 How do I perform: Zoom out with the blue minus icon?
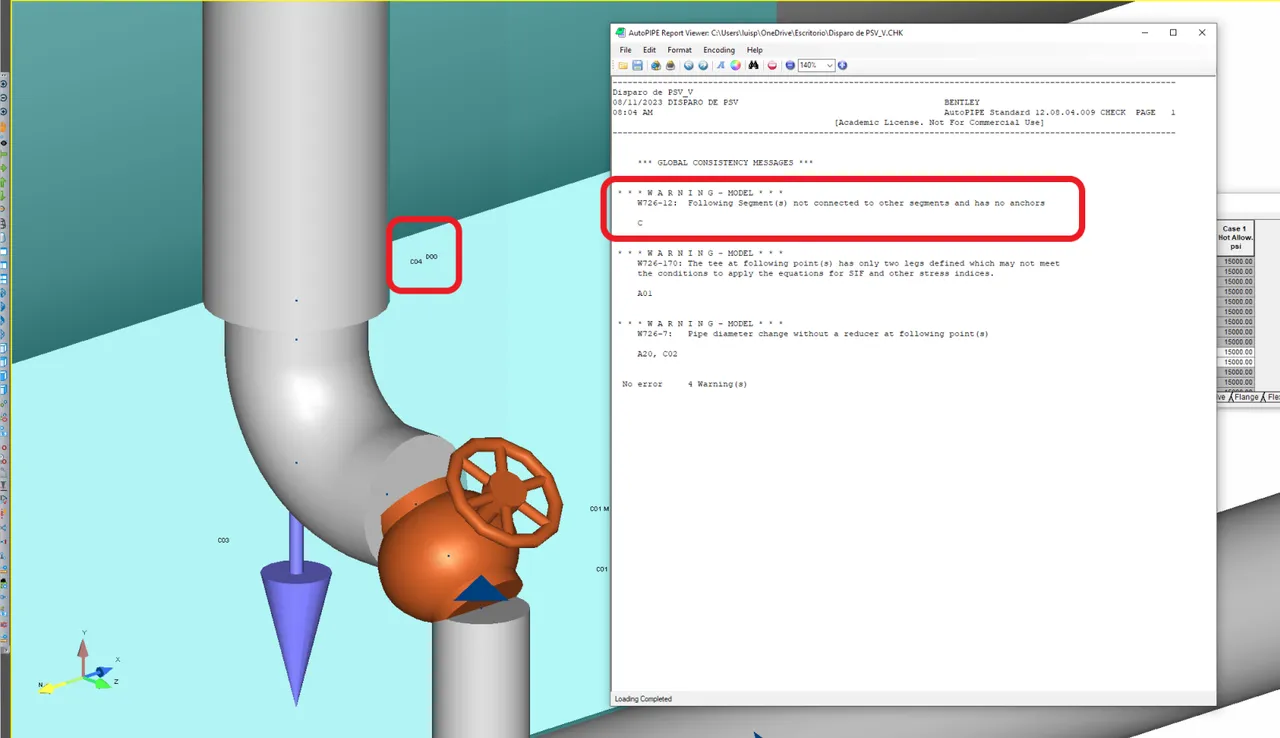pyautogui.click(x=790, y=65)
